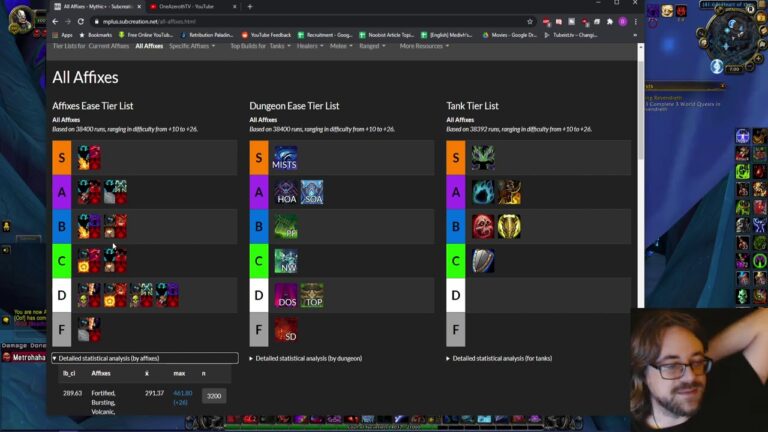This screenshot has height=432, width=768.
Task: Open the Apps bookmark shortcut
Action: (x=63, y=35)
